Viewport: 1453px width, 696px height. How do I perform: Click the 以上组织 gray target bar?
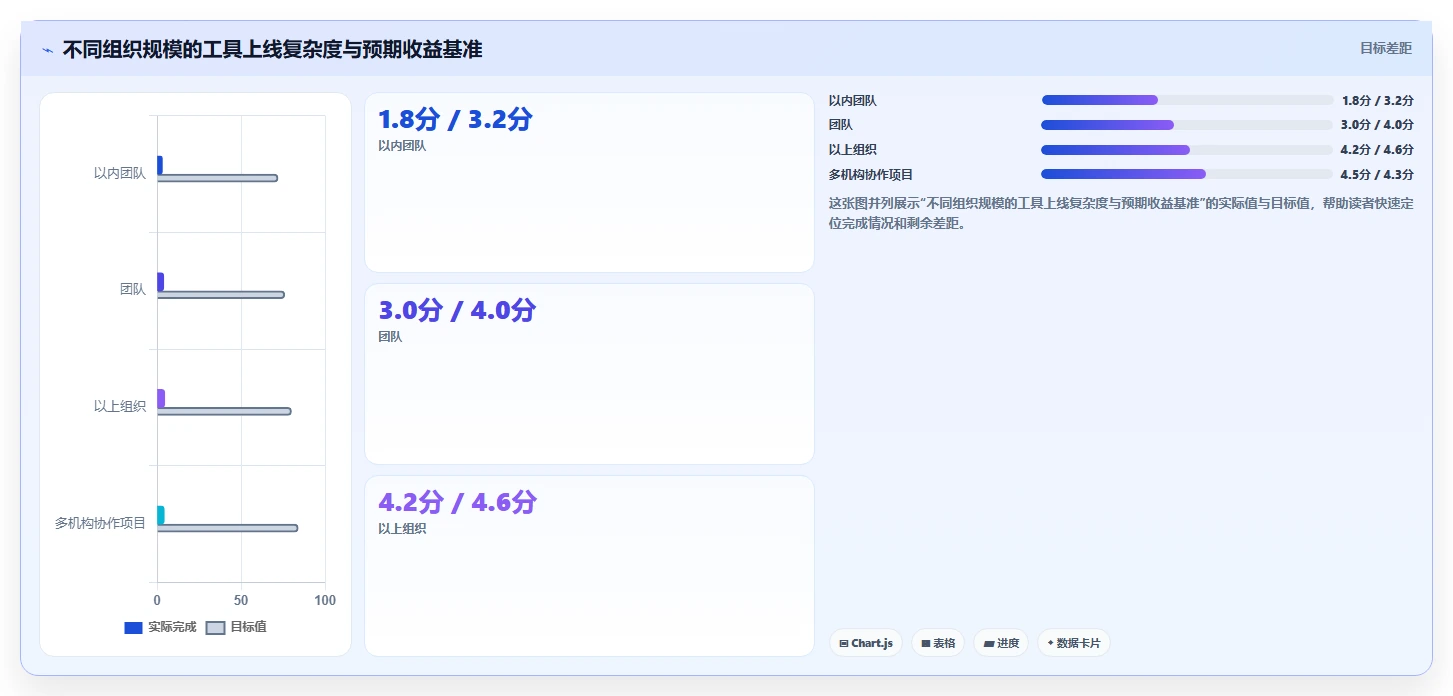click(x=224, y=411)
